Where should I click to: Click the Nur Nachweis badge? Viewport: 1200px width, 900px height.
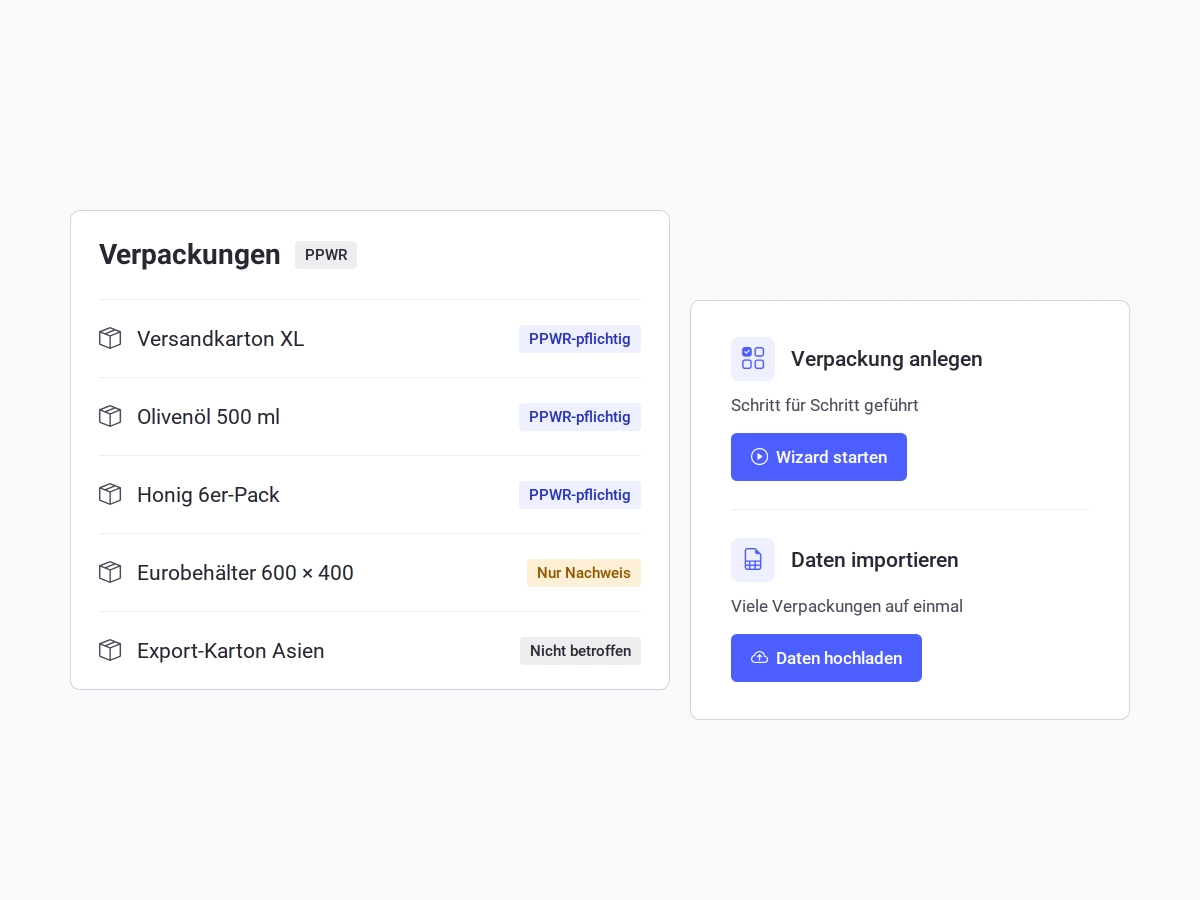point(584,573)
